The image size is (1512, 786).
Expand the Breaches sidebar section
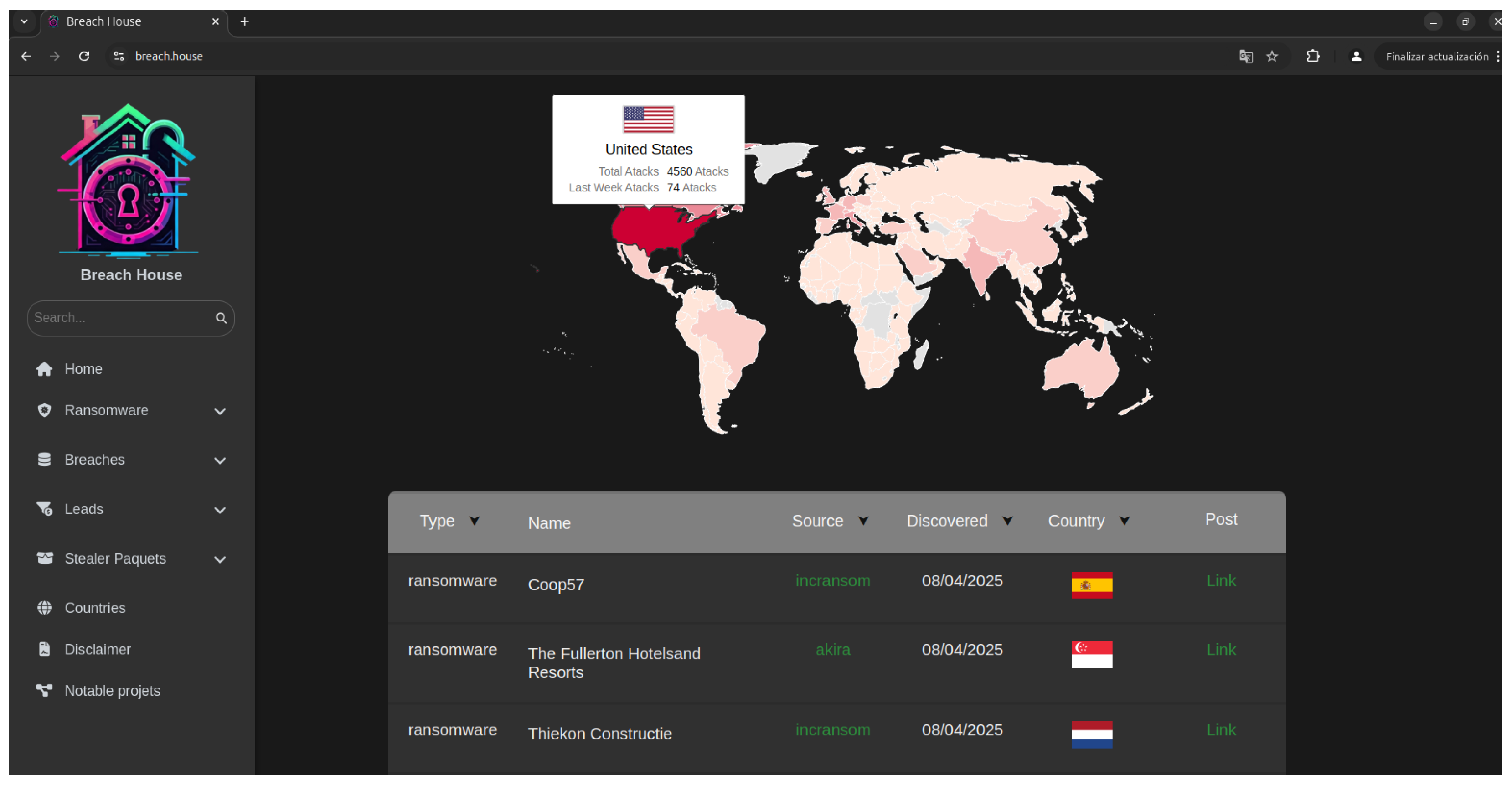(x=220, y=460)
